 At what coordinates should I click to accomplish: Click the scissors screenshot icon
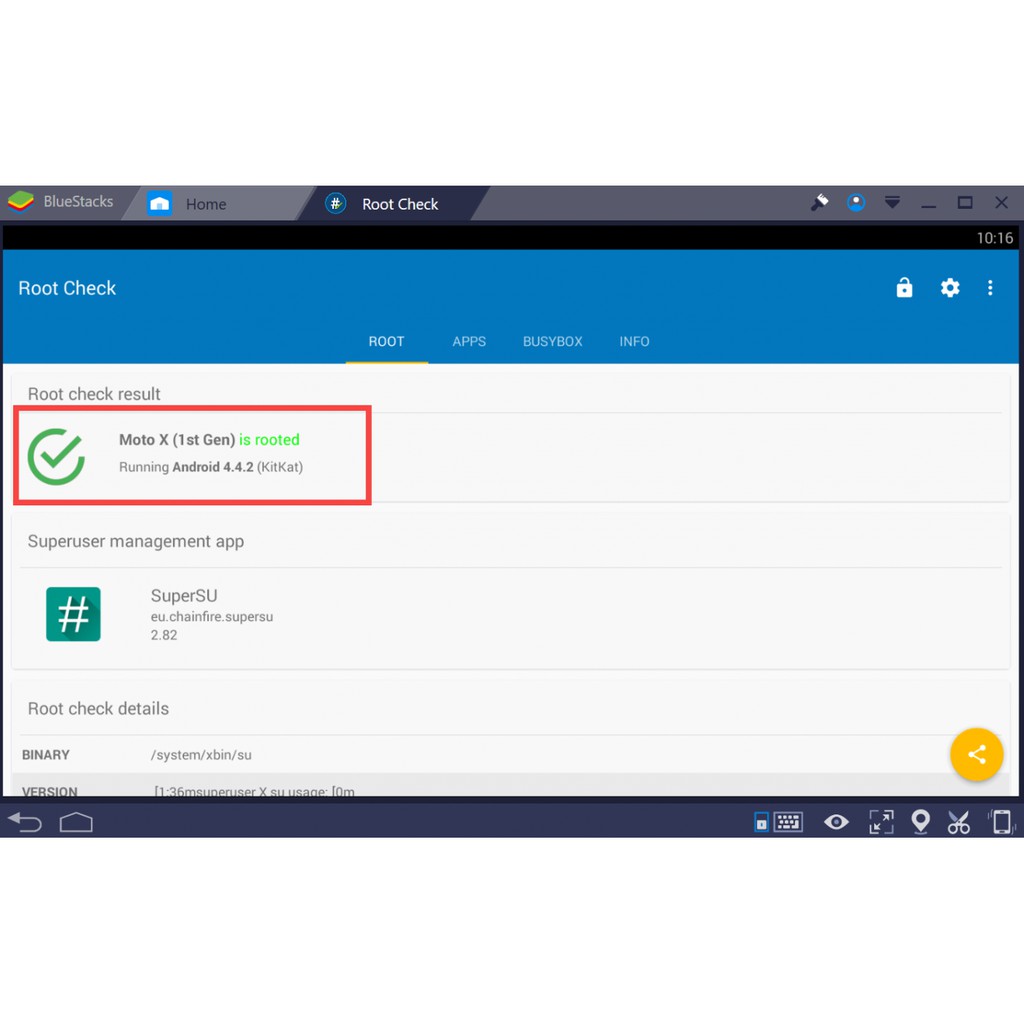point(959,822)
